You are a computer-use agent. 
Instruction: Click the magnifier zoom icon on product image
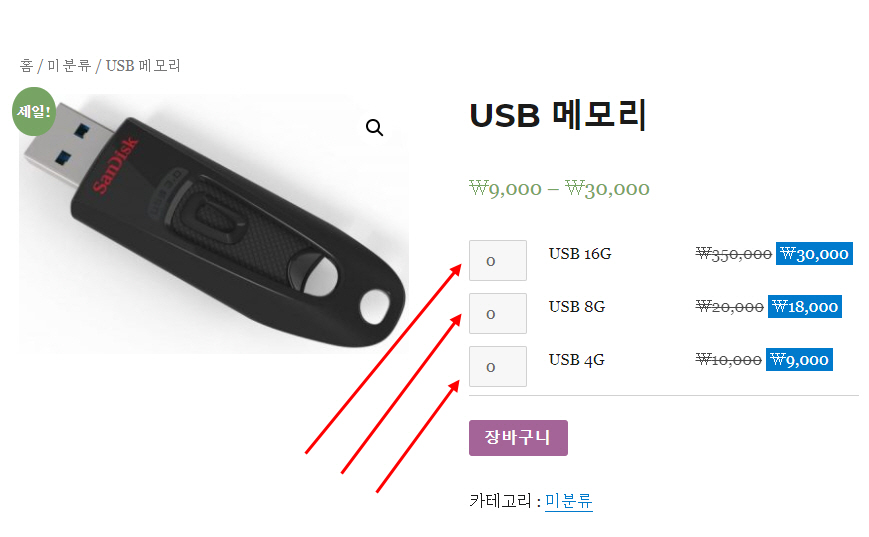click(375, 127)
